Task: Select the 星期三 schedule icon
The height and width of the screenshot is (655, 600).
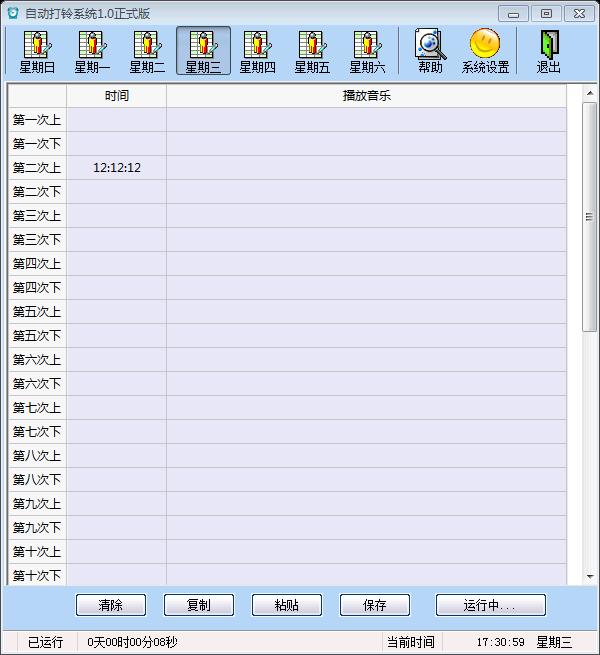Action: click(203, 51)
